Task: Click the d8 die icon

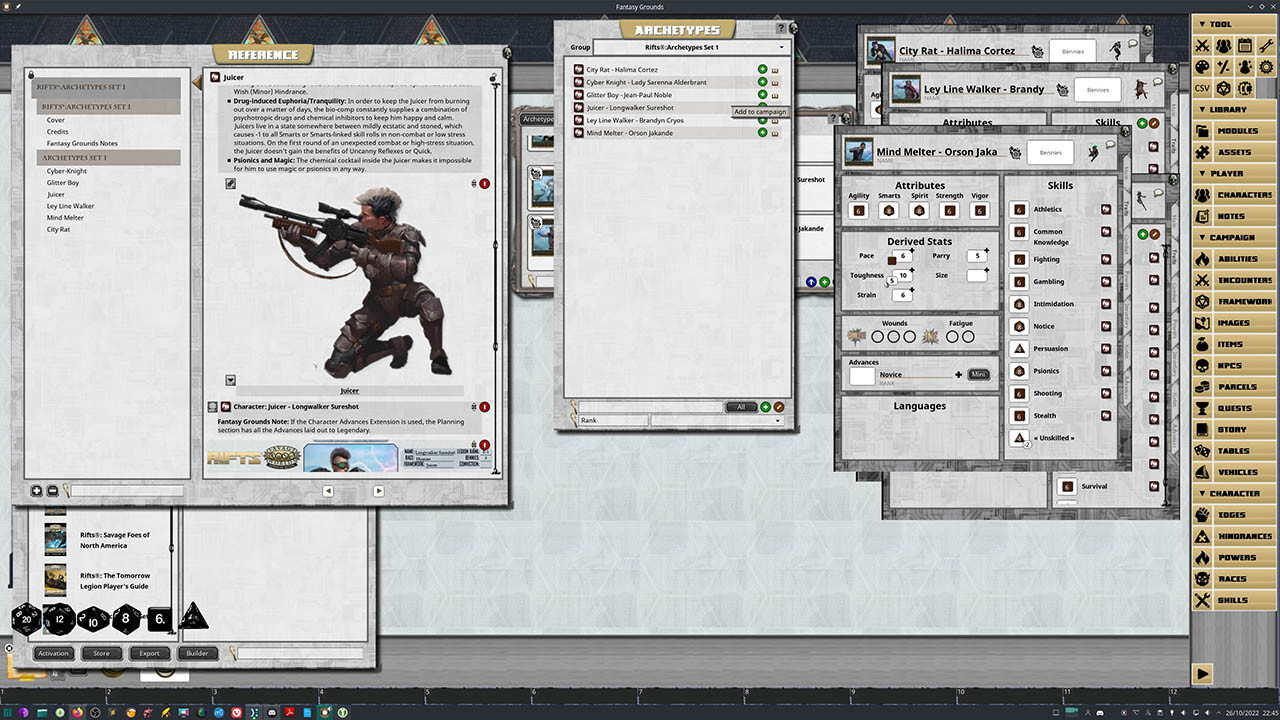Action: [126, 620]
